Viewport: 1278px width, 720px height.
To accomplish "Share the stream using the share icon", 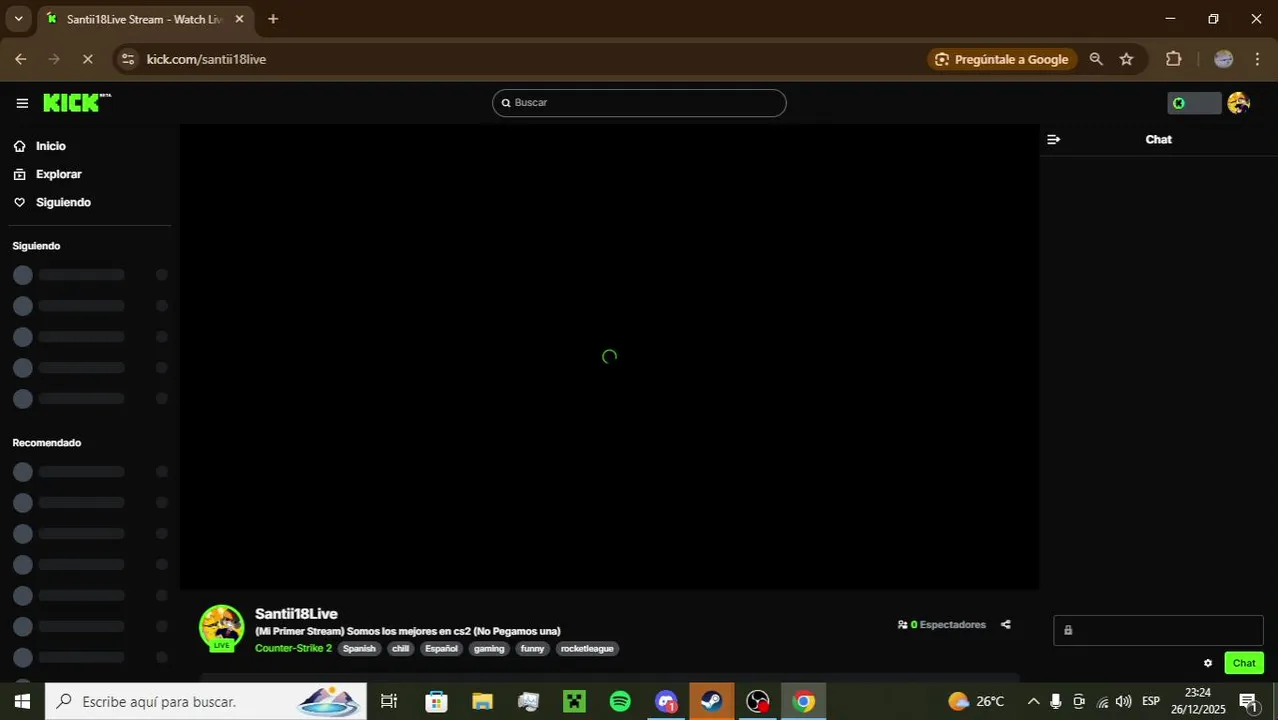I will [x=1006, y=625].
